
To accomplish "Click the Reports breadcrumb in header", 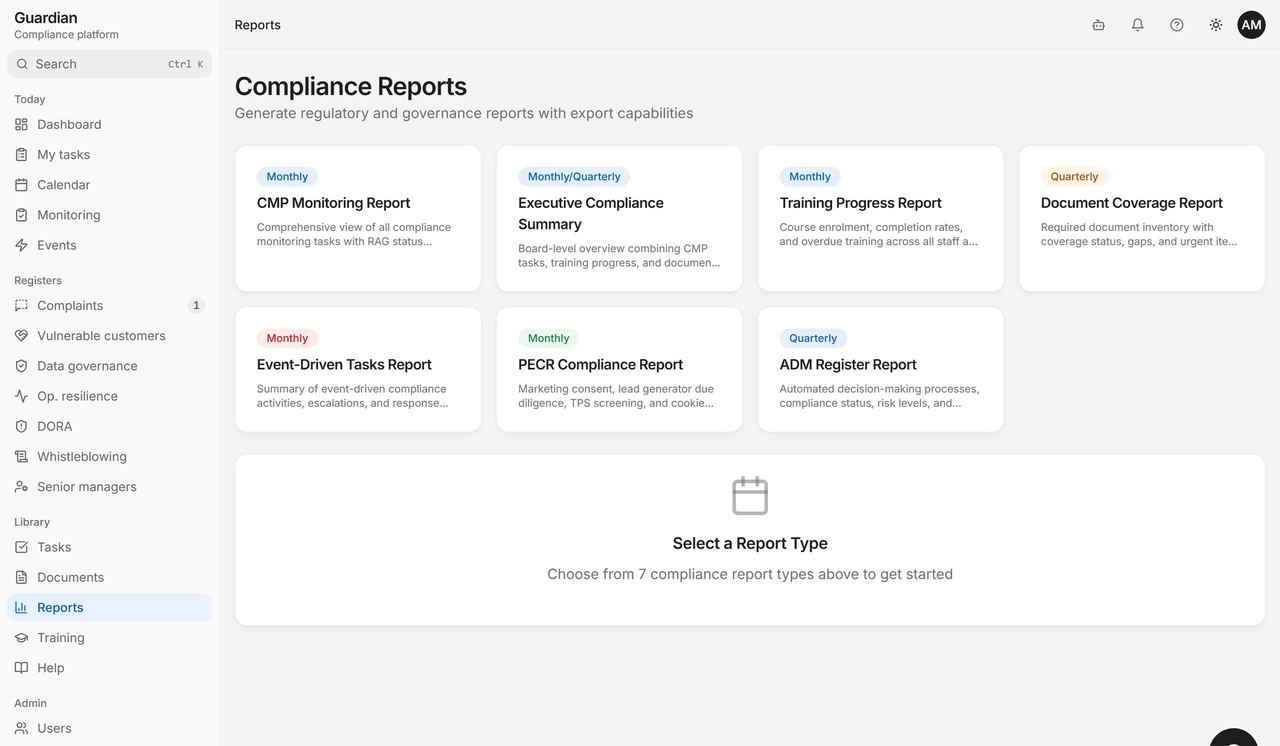I will pyautogui.click(x=258, y=25).
